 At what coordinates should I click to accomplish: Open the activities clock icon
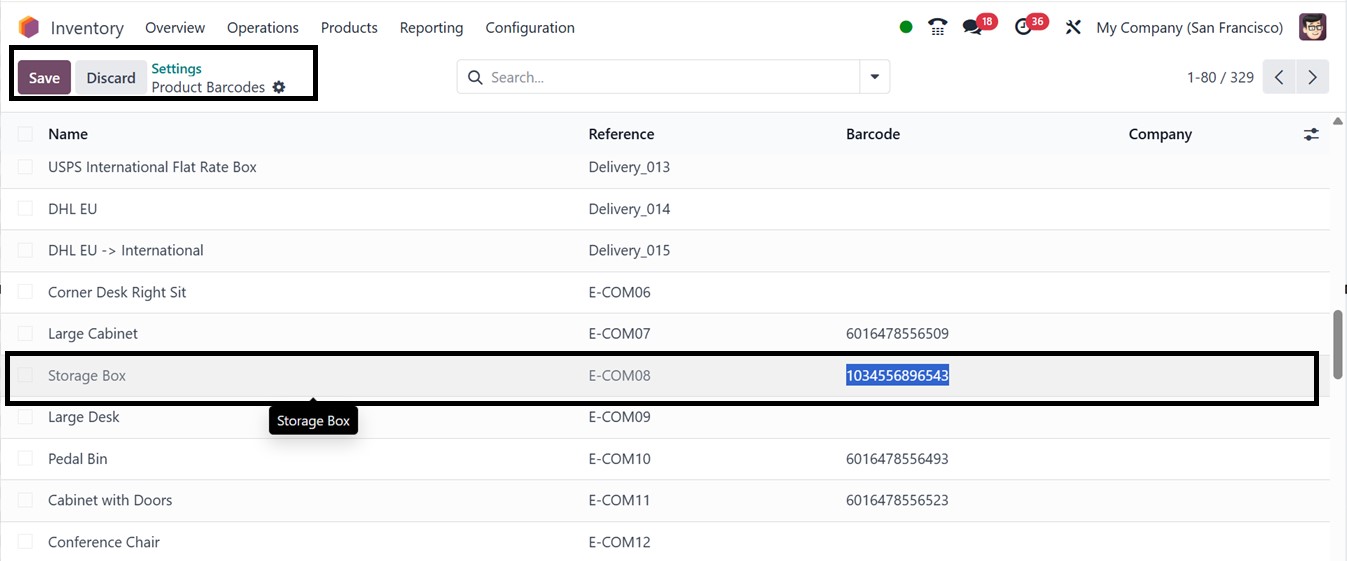click(x=1023, y=27)
